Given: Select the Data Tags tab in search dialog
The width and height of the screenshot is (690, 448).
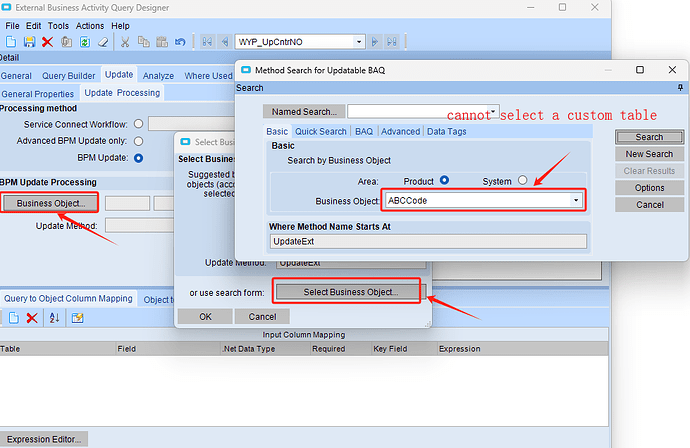Looking at the screenshot, I should (447, 131).
